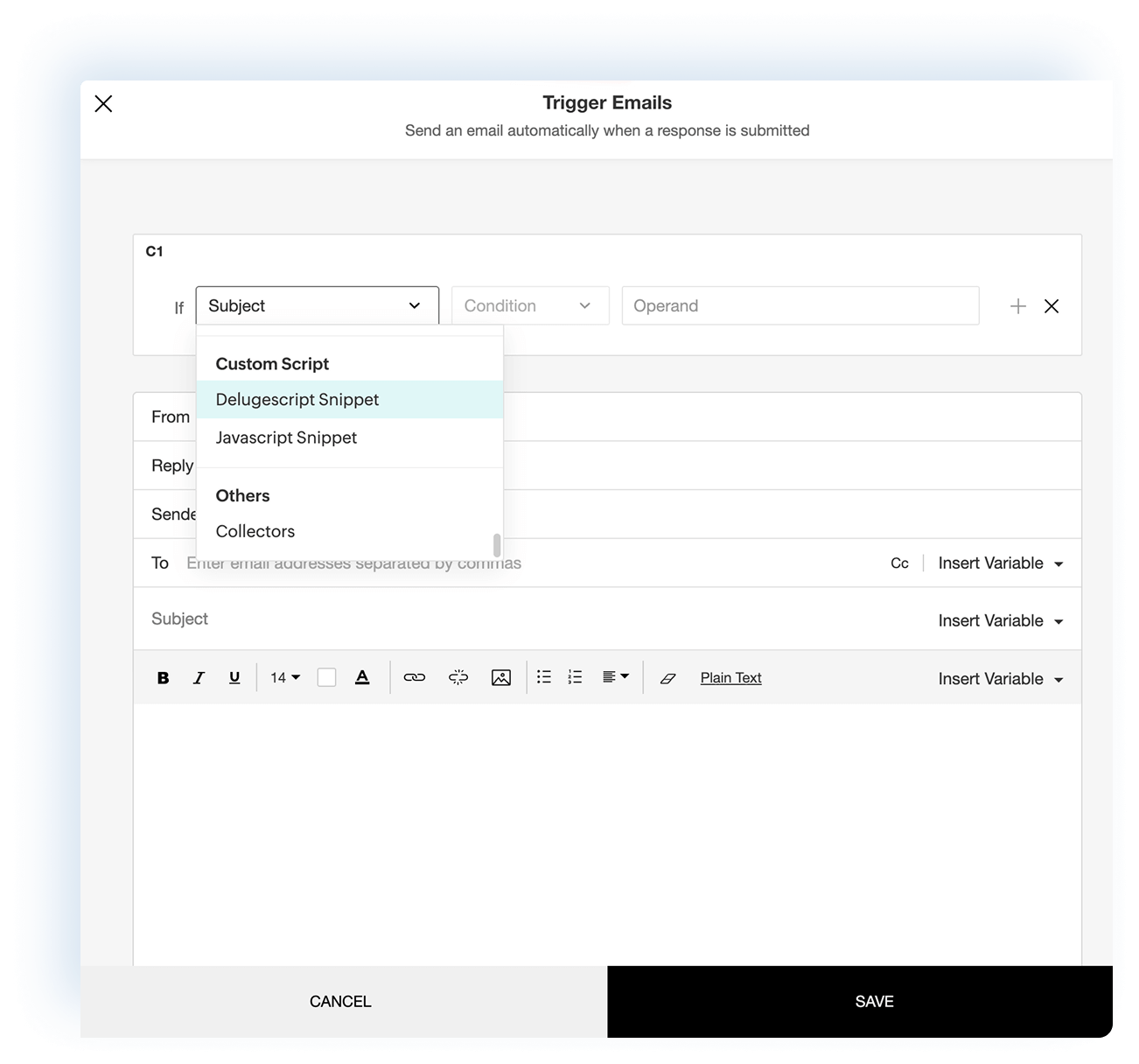Viewport: 1139px width, 1064px height.
Task: Toggle bold formatting in the email editor
Action: [163, 676]
